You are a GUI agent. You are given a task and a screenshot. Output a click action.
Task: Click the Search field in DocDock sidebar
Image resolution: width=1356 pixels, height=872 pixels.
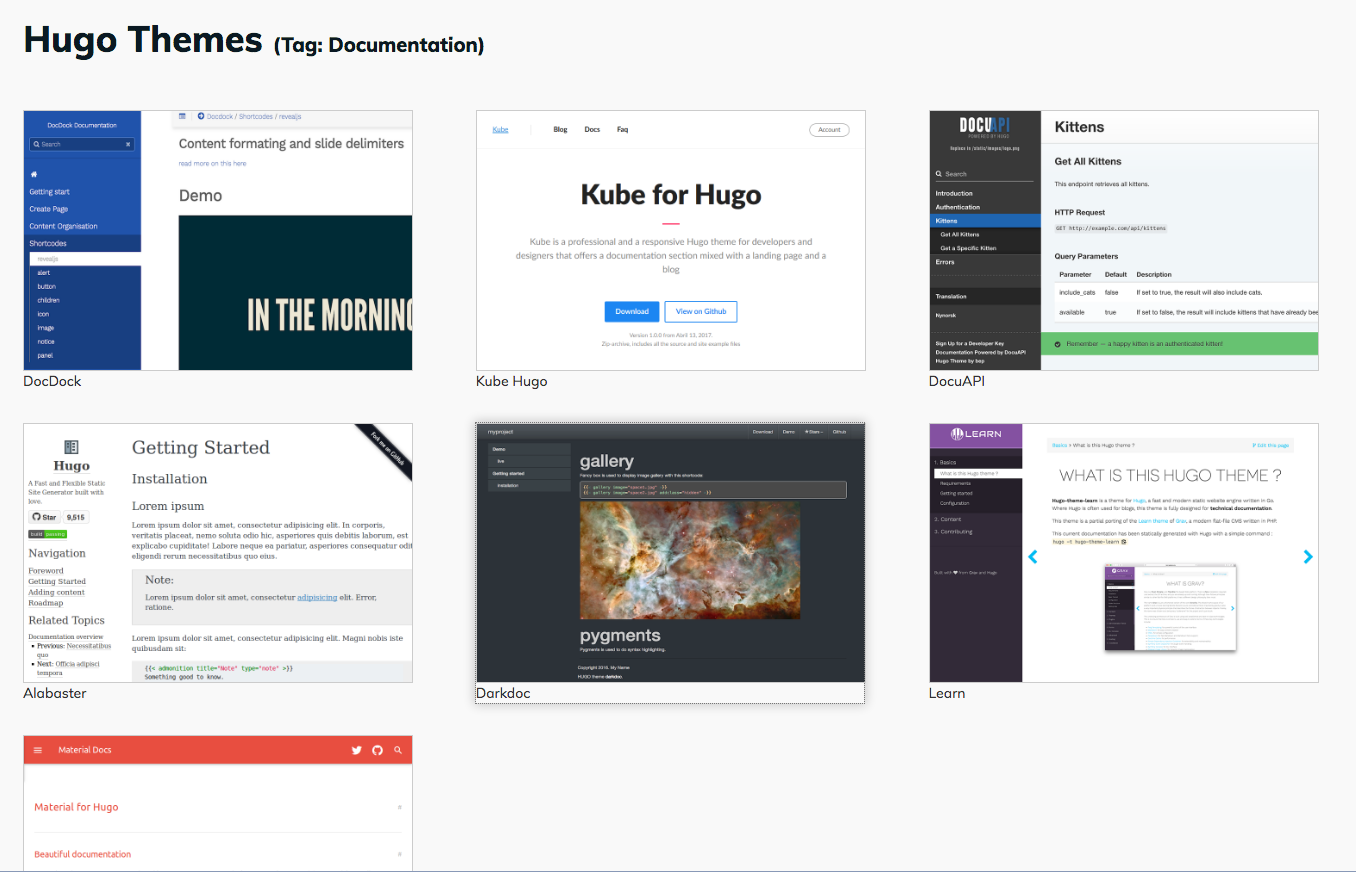click(82, 144)
